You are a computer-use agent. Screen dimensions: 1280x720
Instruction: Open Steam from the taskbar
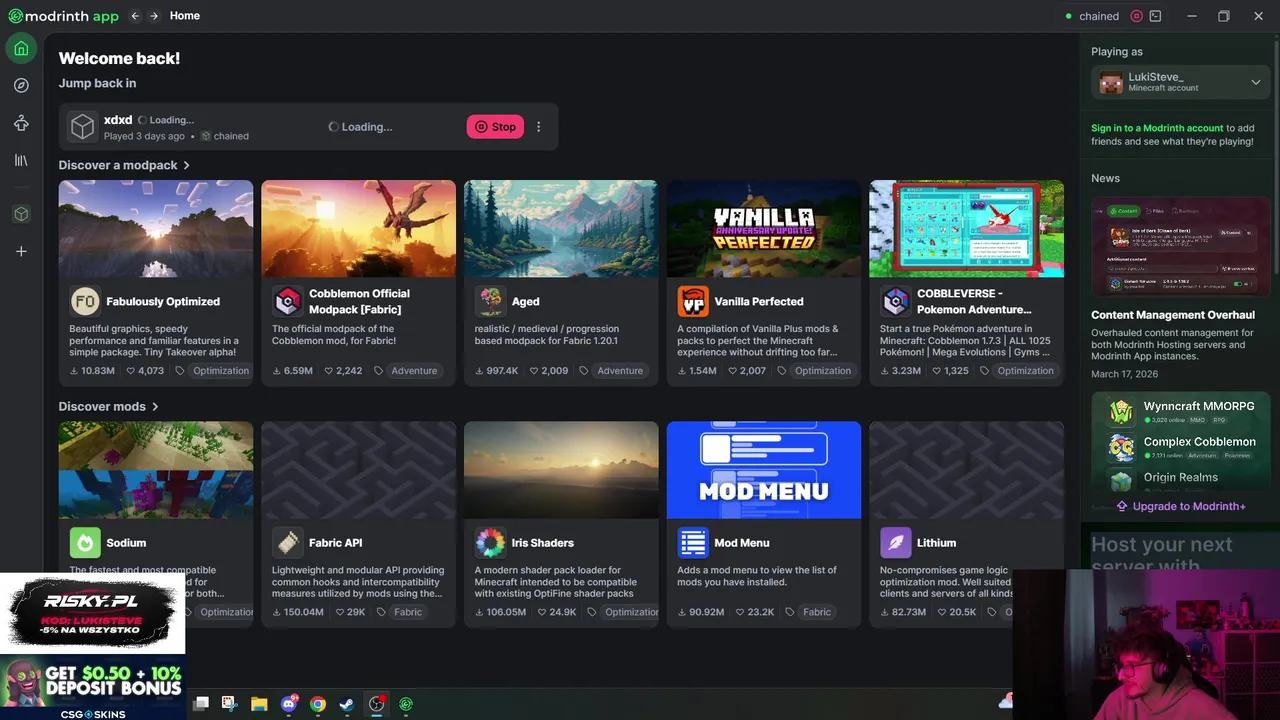tap(347, 704)
